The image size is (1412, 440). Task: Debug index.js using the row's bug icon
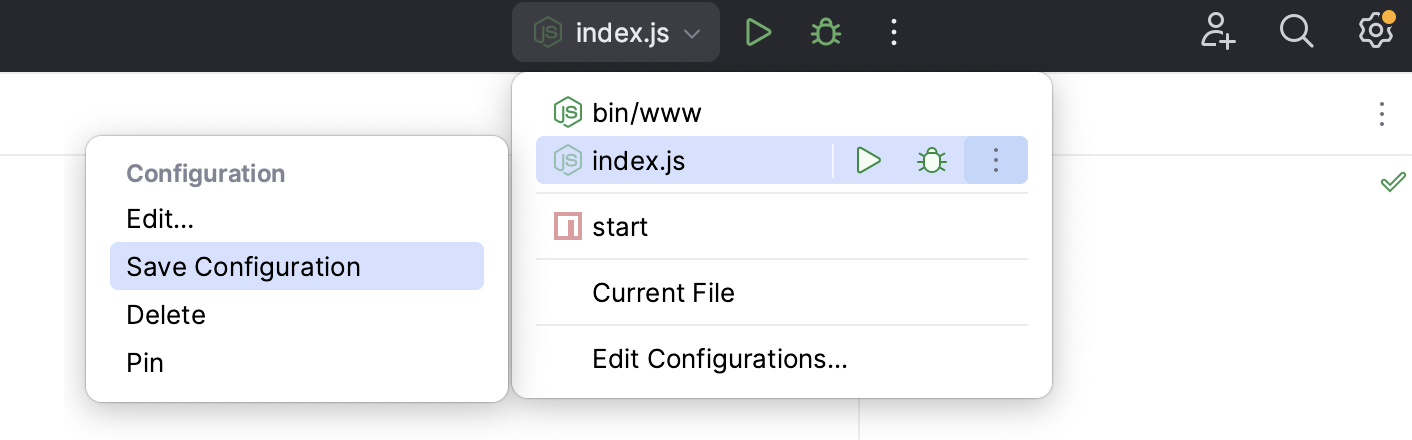pyautogui.click(x=932, y=160)
